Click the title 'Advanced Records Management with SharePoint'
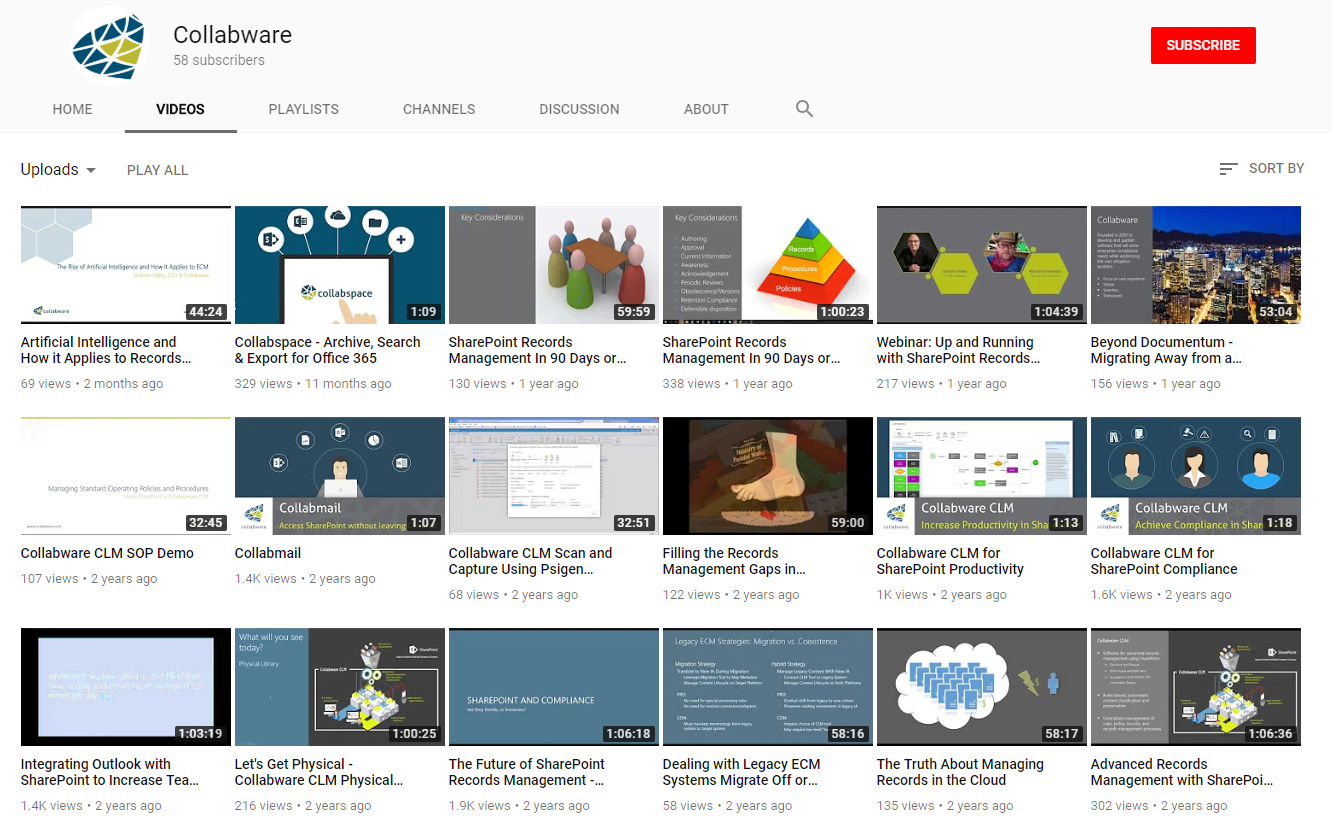 click(1182, 772)
